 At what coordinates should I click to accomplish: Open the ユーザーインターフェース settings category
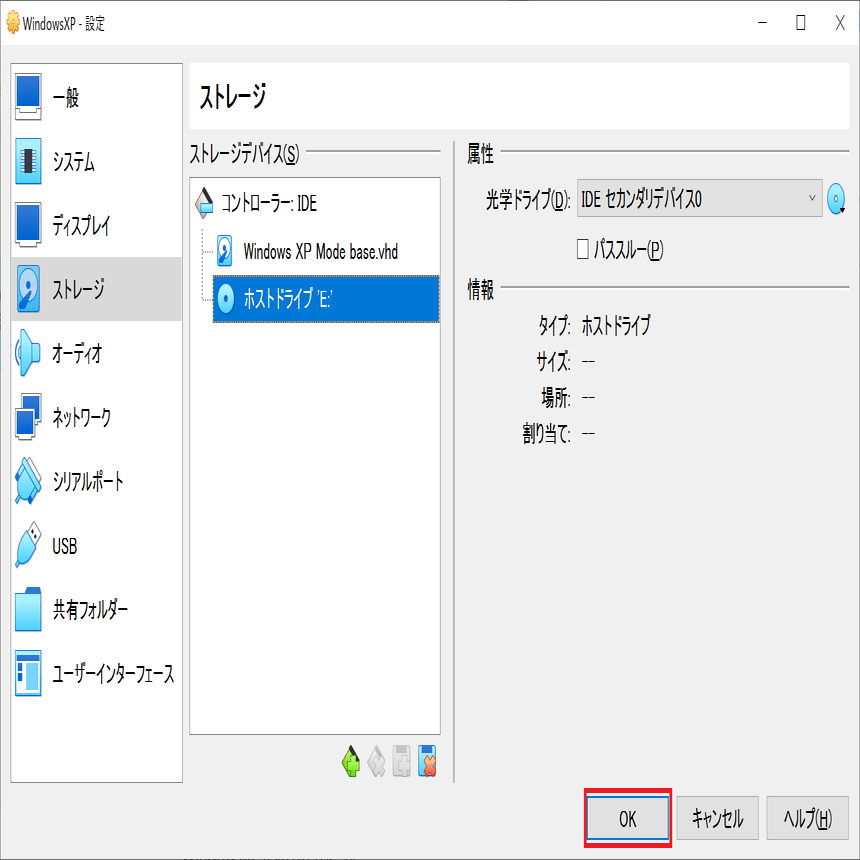click(97, 674)
